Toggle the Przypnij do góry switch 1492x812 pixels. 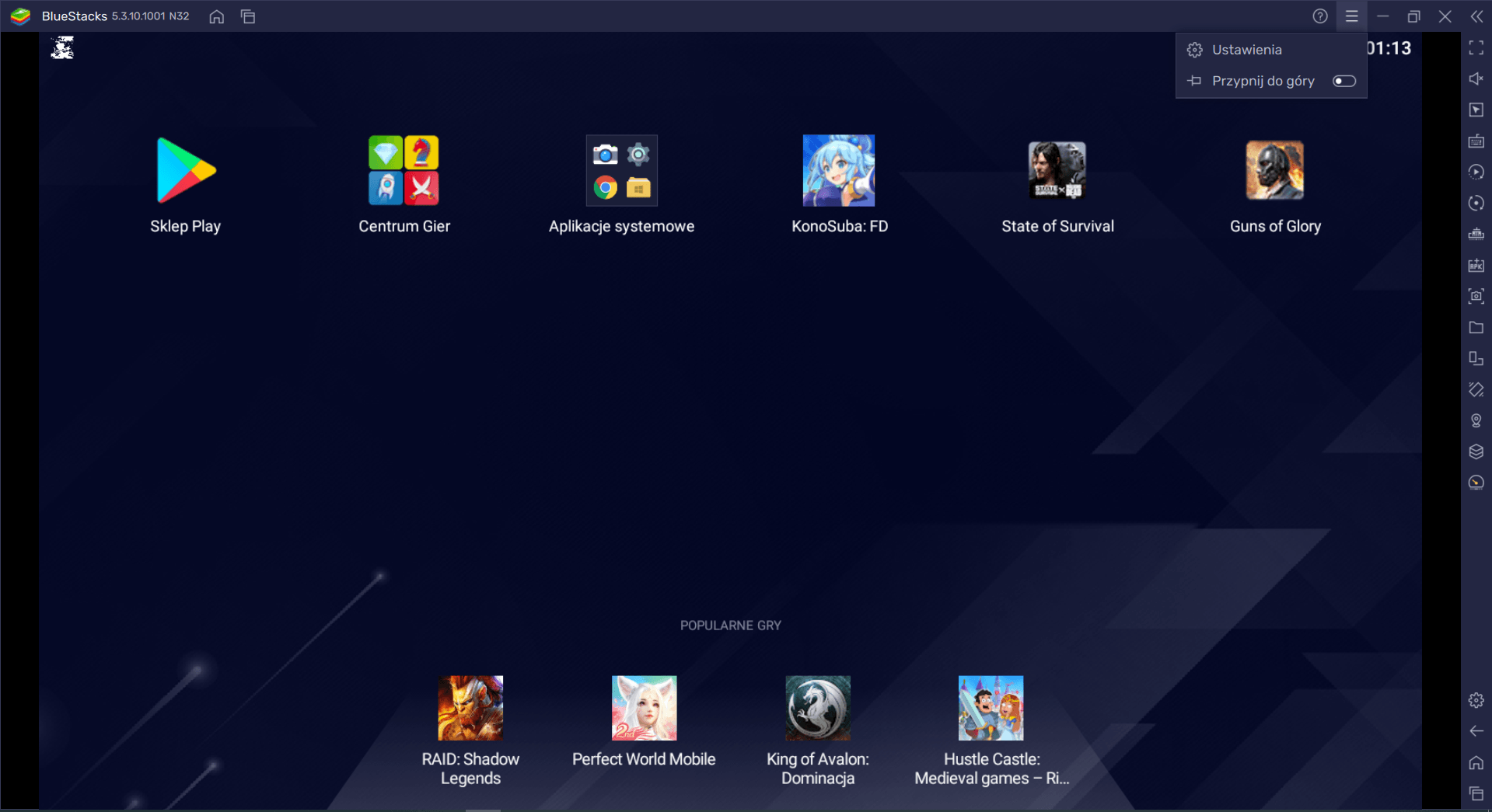pyautogui.click(x=1344, y=81)
